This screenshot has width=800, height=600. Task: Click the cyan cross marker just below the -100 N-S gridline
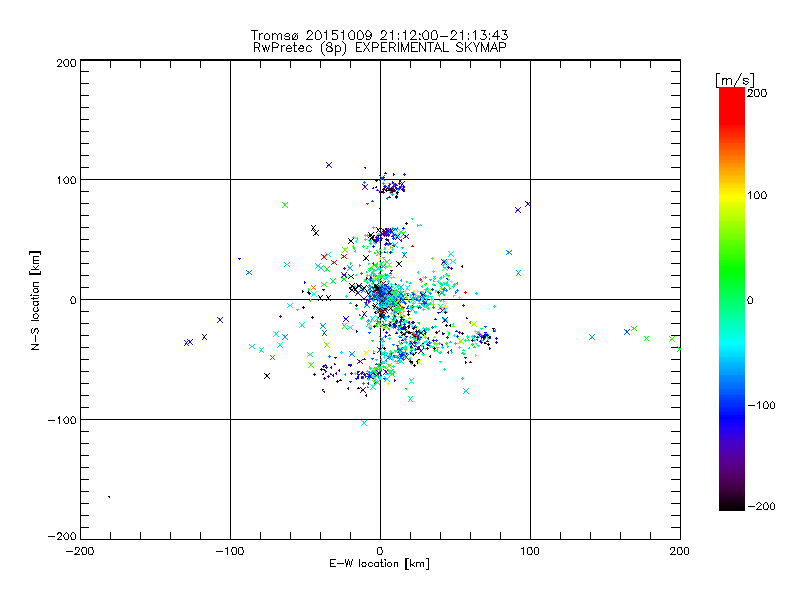(x=364, y=423)
